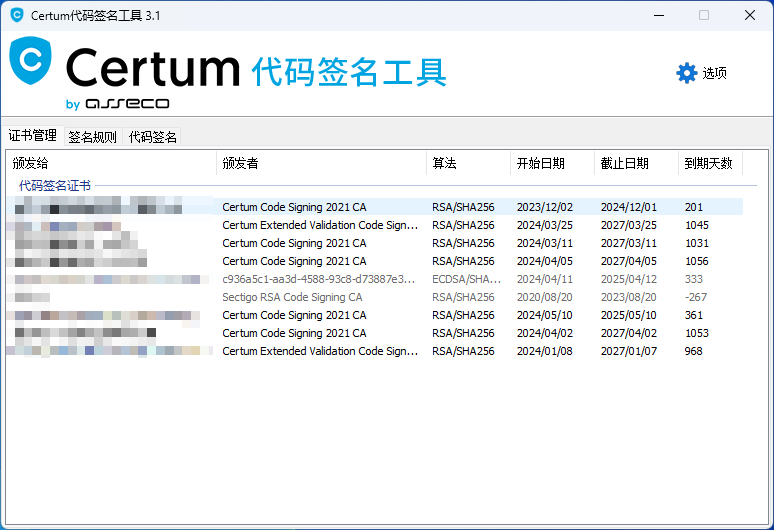The image size is (774, 530).
Task: Select row with start date 2024/05/10
Action: click(x=375, y=315)
